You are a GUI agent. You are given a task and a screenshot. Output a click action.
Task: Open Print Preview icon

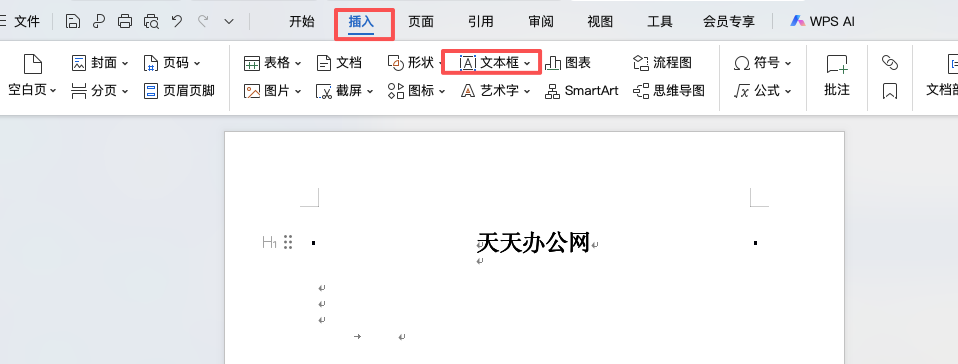151,22
